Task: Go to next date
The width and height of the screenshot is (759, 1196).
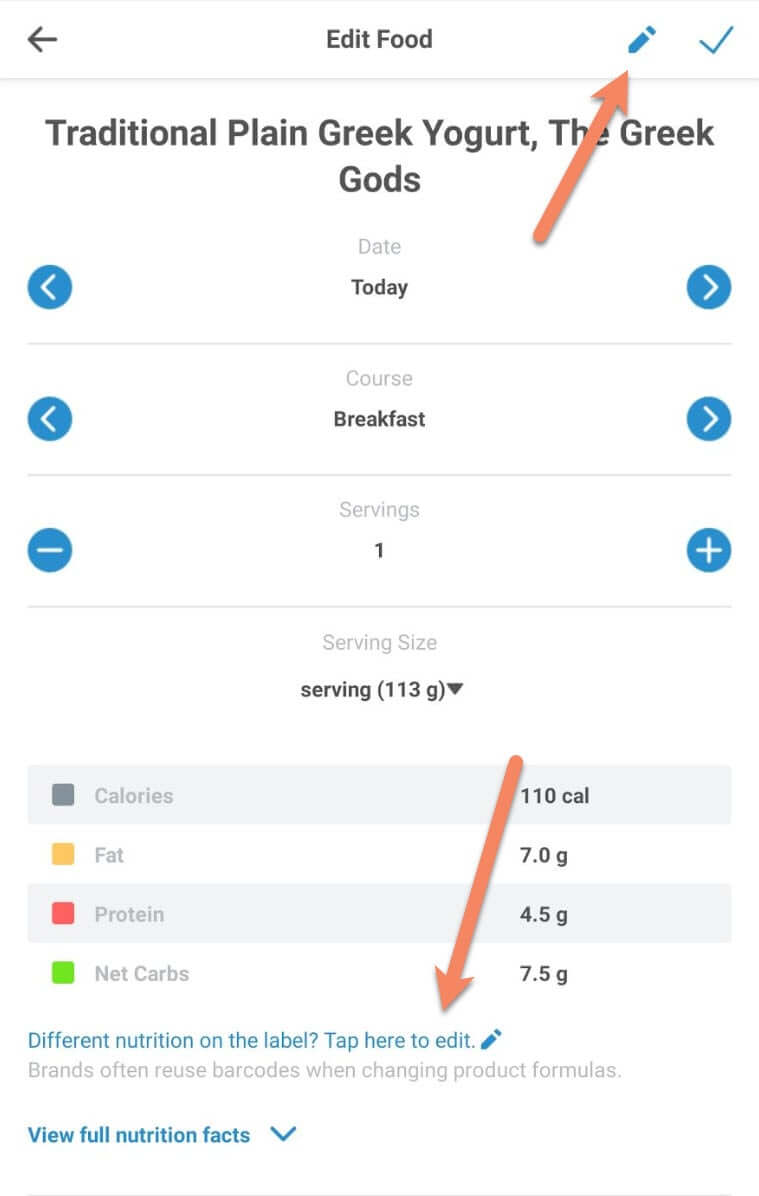Action: 708,288
